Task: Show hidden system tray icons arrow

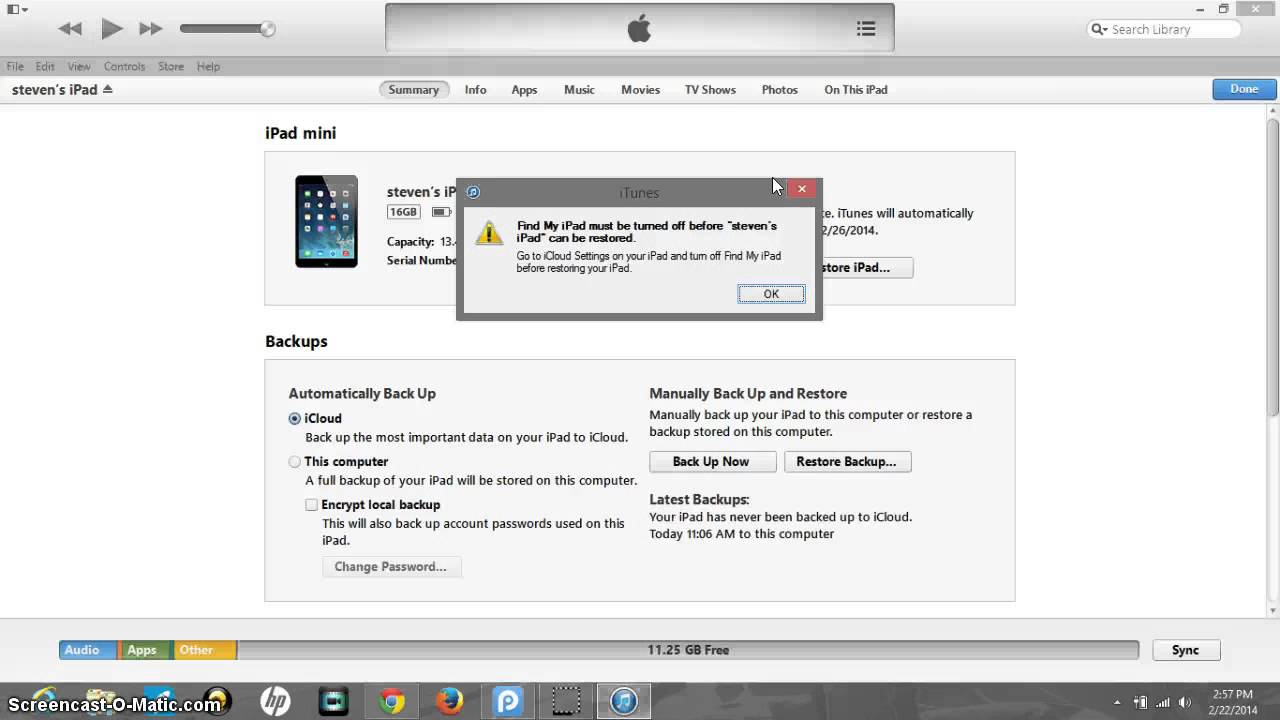Action: click(1116, 701)
